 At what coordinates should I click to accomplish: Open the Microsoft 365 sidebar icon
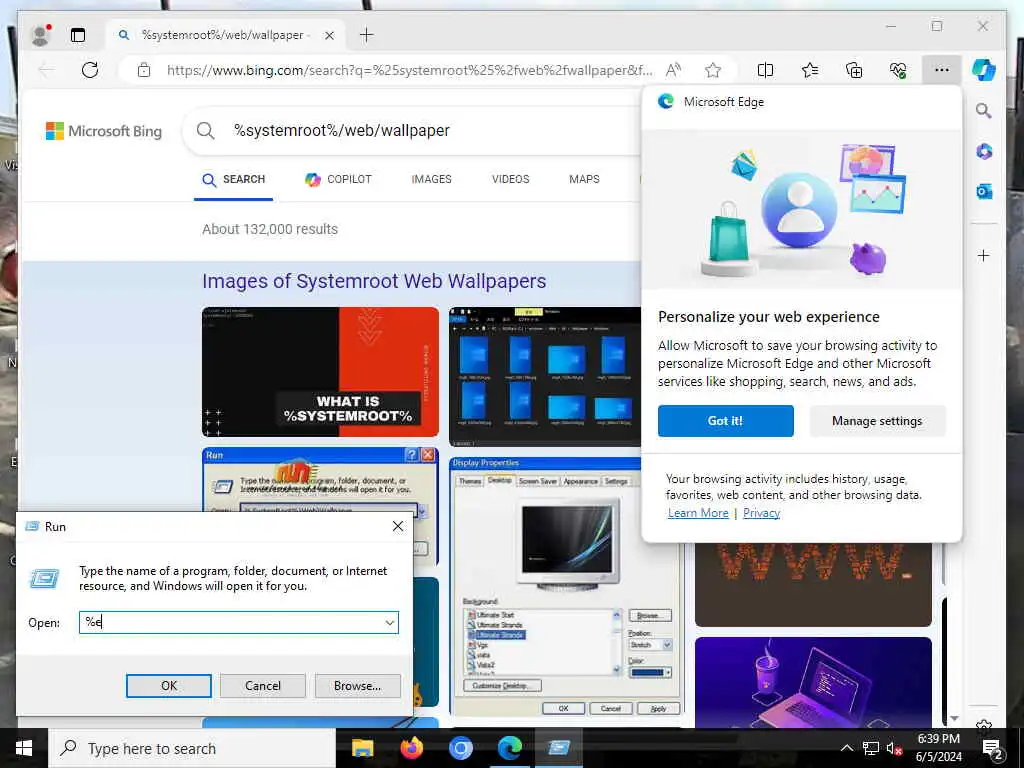point(984,152)
